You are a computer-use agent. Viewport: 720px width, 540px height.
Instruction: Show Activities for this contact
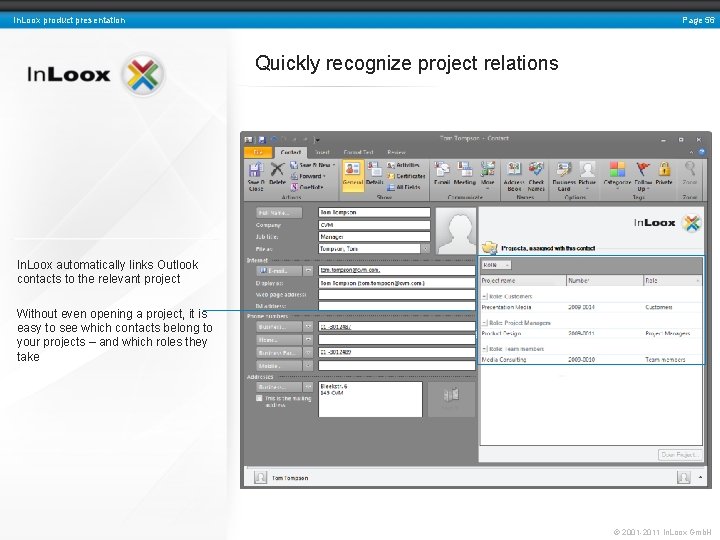[x=403, y=165]
